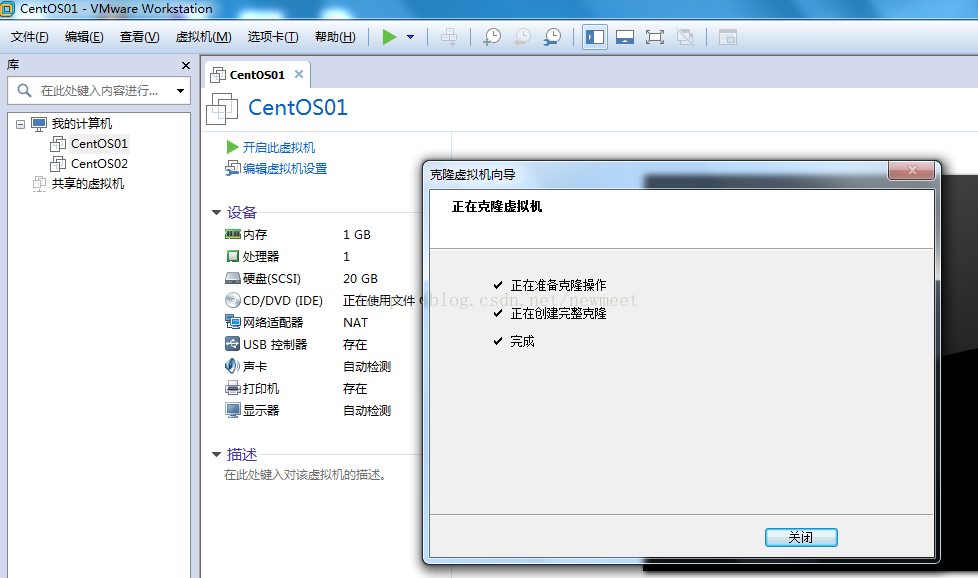This screenshot has width=978, height=578.
Task: Open the library search dropdown arrow
Action: click(x=180, y=91)
